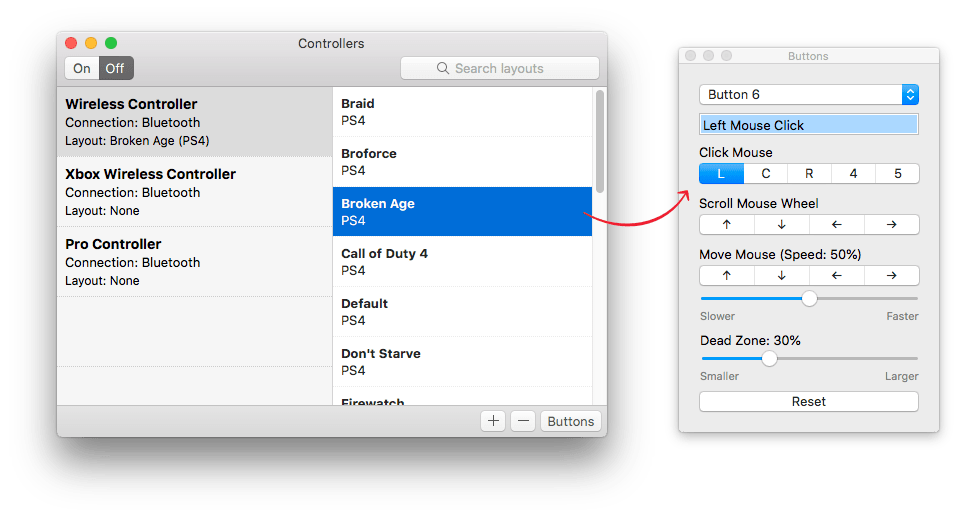Open the Buttons panel

click(571, 421)
